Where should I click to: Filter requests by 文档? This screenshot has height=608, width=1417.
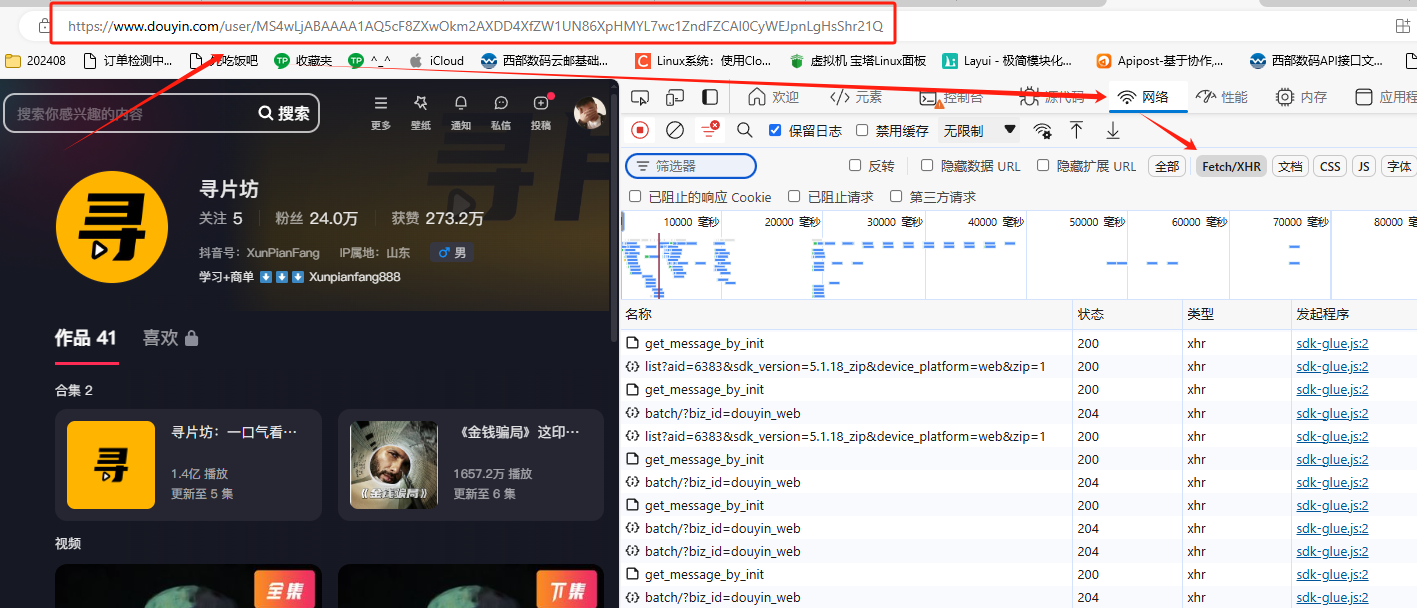[x=1291, y=167]
